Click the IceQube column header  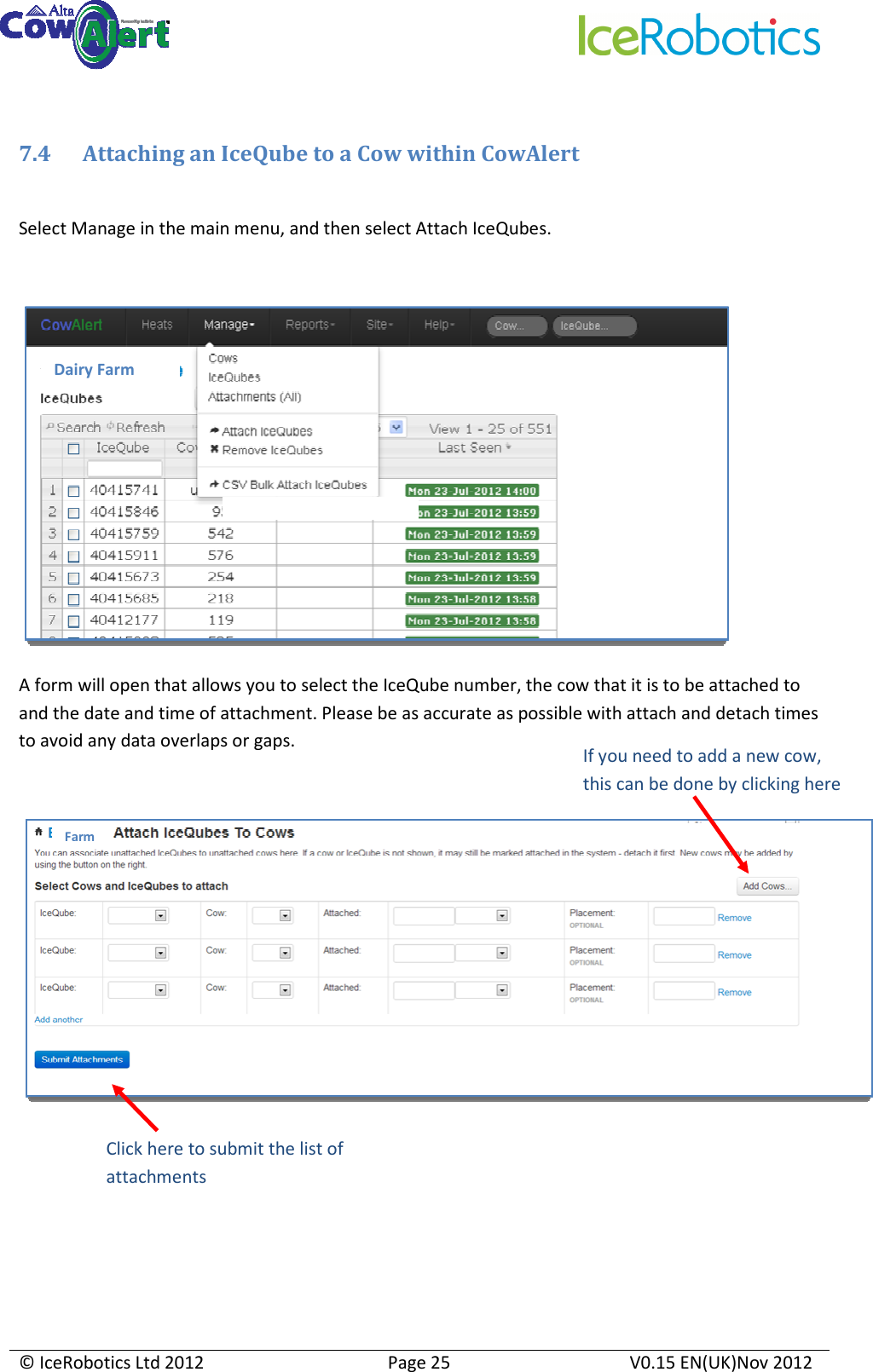click(x=123, y=447)
